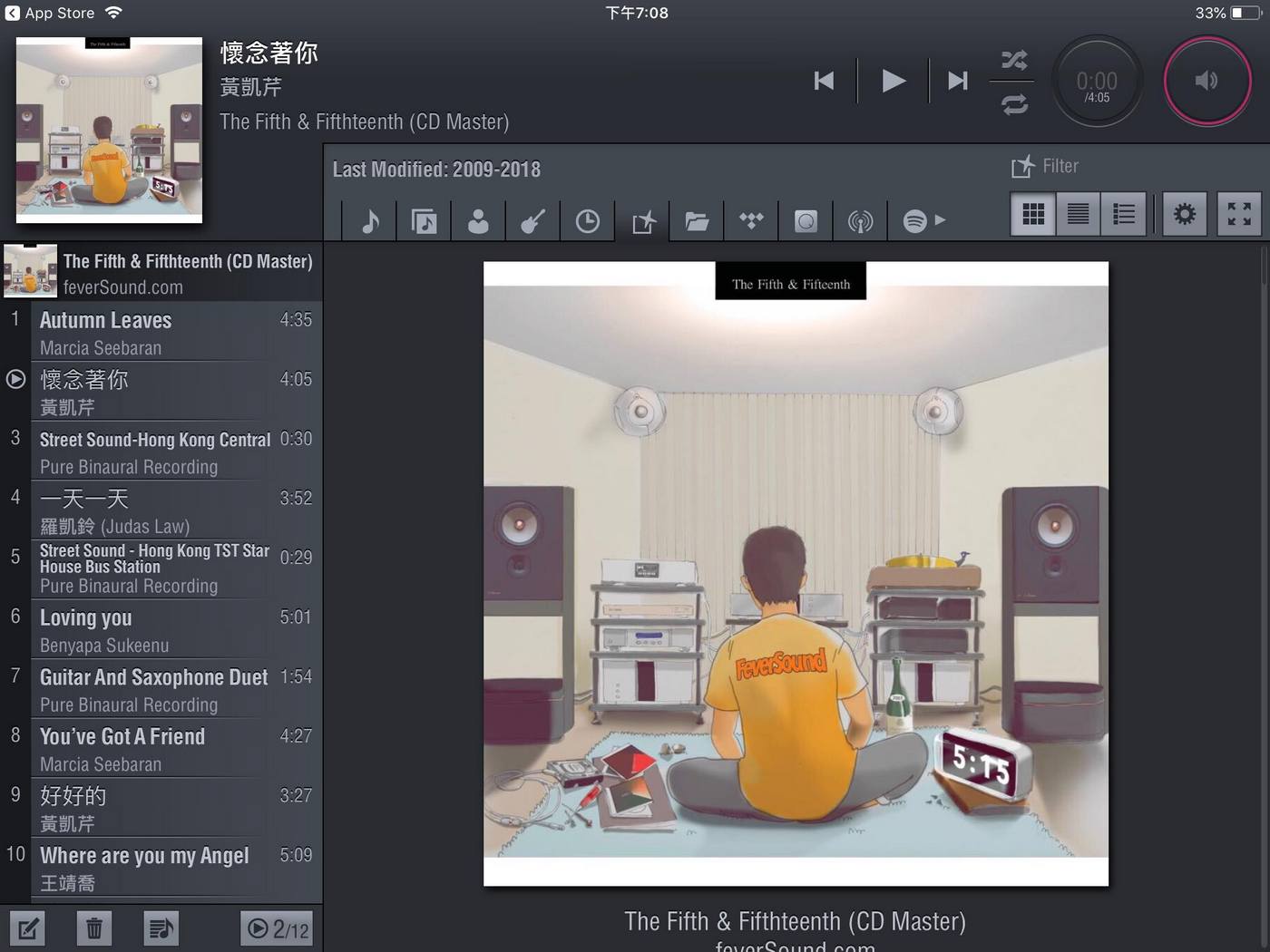Browse by Genres guitar icon
The width and height of the screenshot is (1270, 952).
[x=532, y=220]
